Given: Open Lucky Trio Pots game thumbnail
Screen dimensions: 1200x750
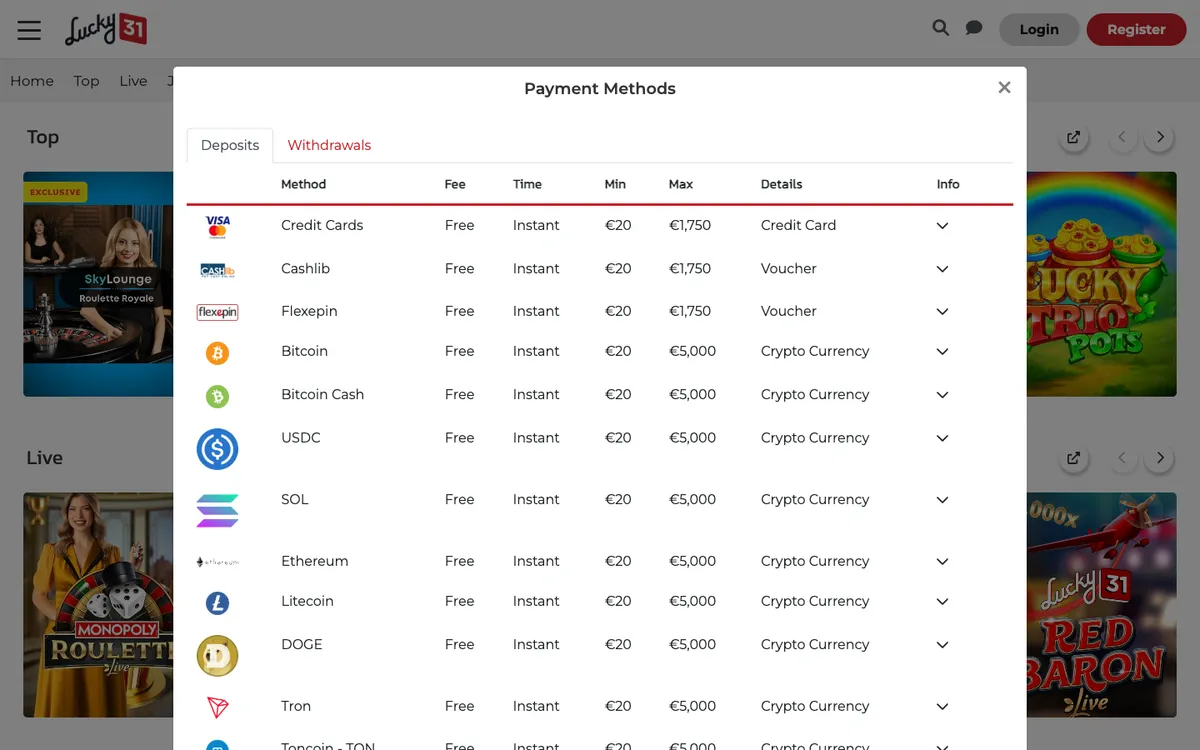Looking at the screenshot, I should [x=1101, y=284].
